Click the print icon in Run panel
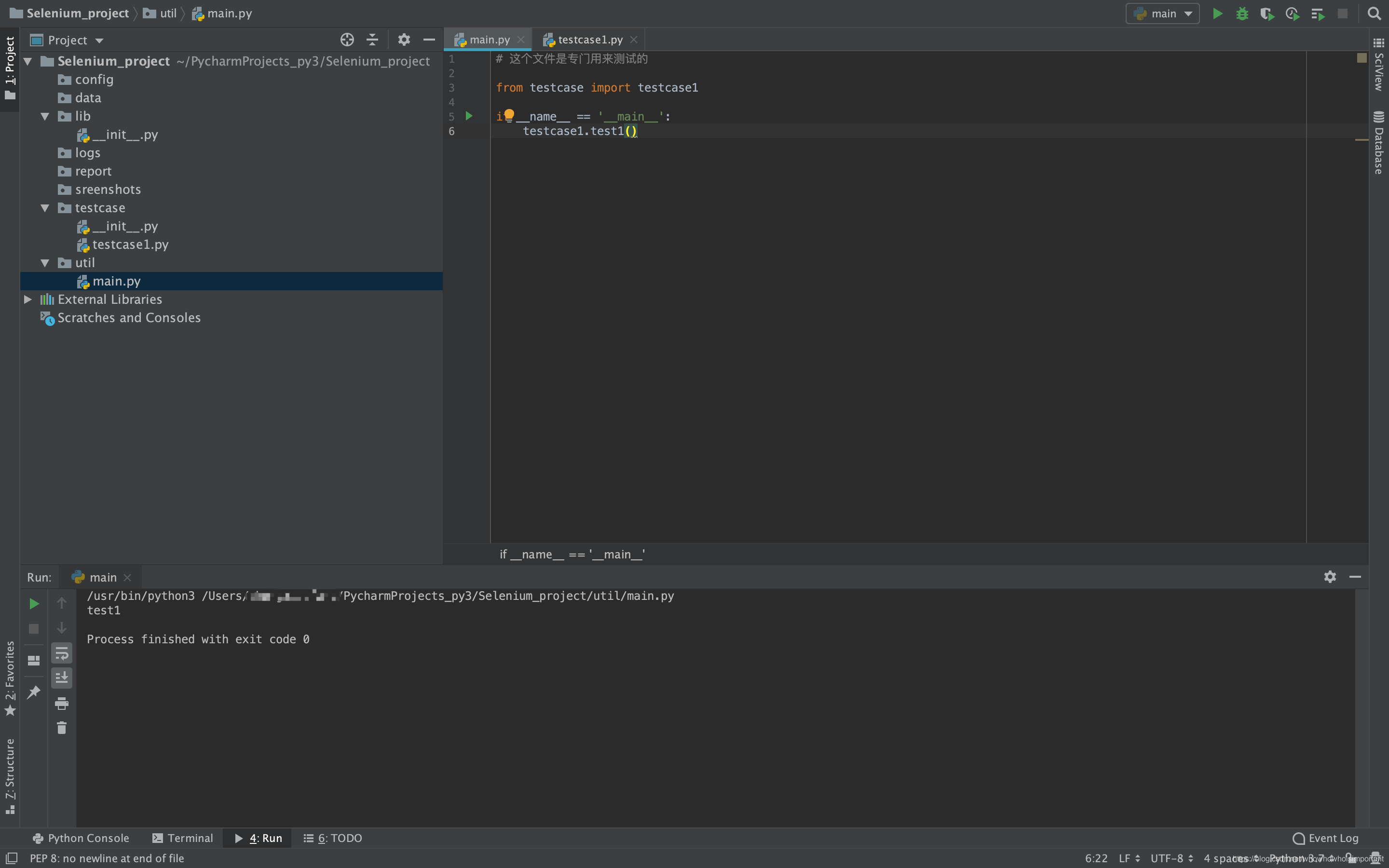This screenshot has width=1389, height=868. click(61, 703)
